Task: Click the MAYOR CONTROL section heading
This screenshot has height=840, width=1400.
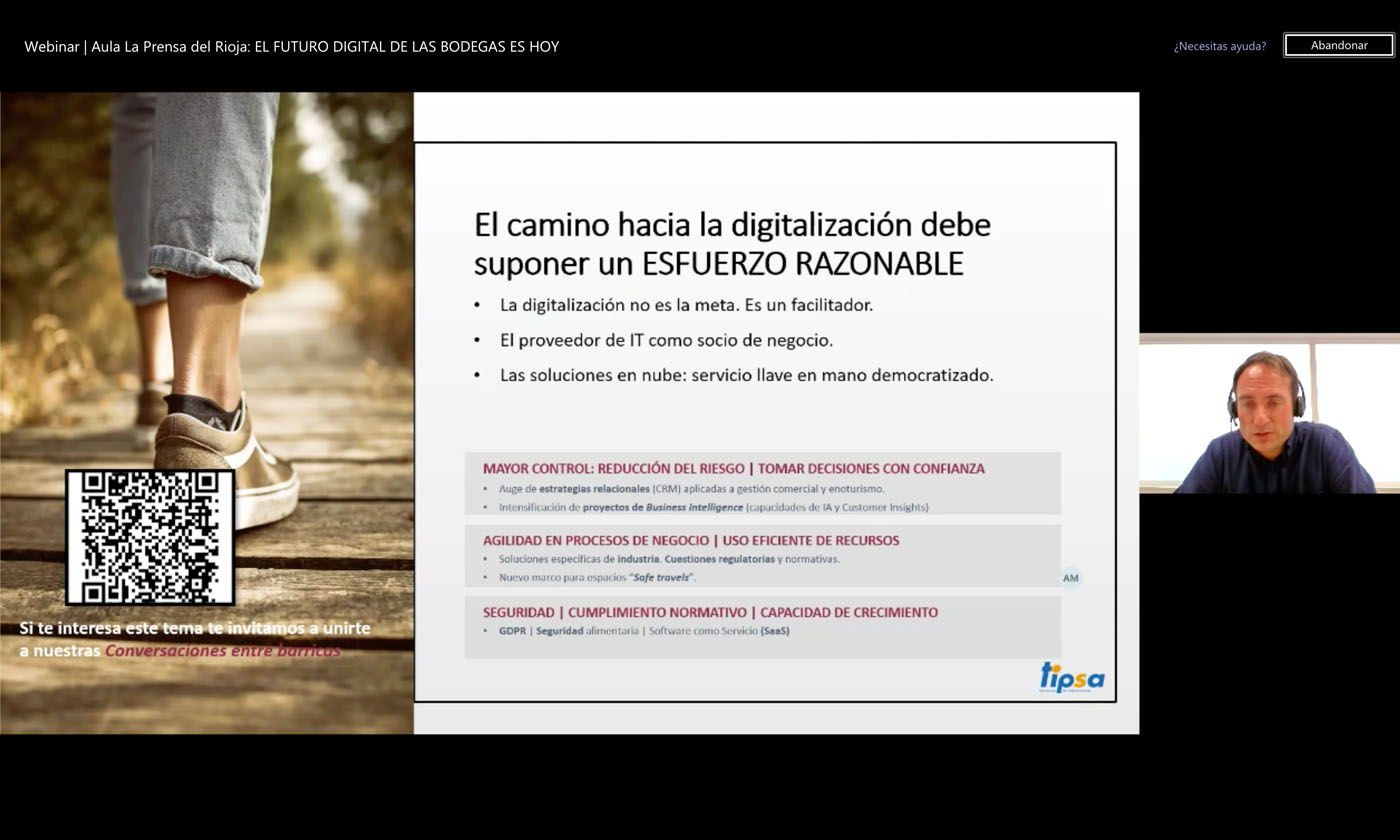Action: pyautogui.click(x=733, y=468)
